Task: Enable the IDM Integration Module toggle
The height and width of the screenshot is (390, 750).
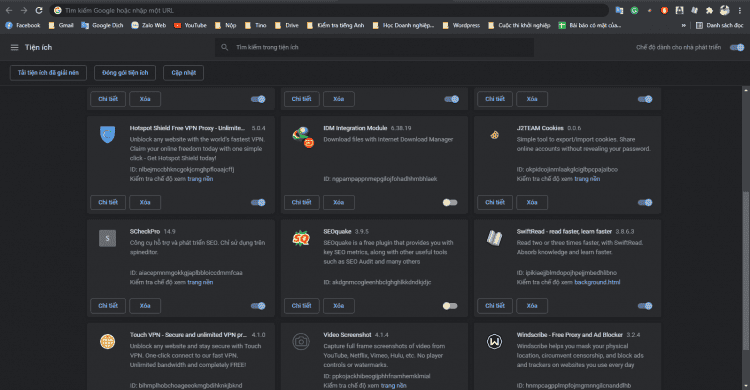Action: (x=450, y=202)
